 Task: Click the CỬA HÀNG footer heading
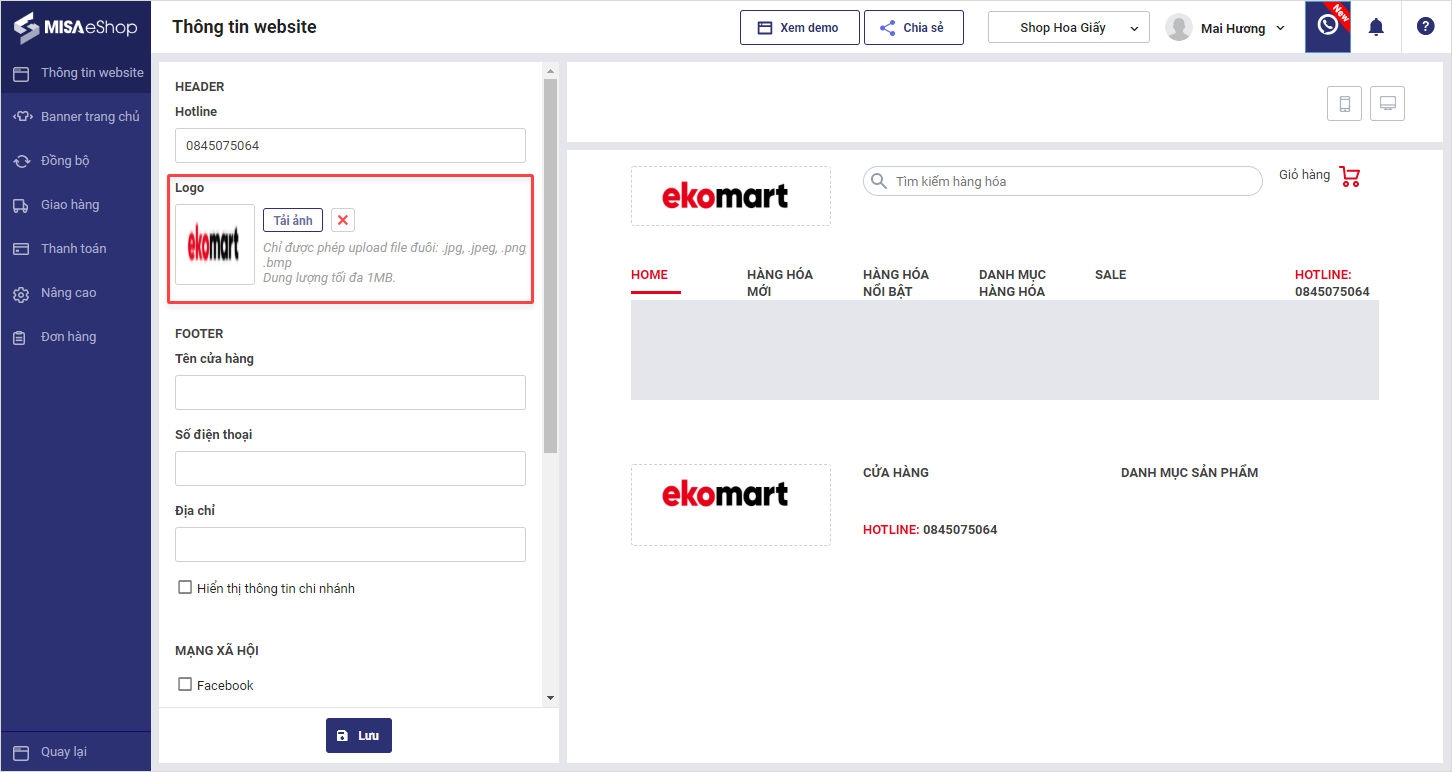(896, 473)
